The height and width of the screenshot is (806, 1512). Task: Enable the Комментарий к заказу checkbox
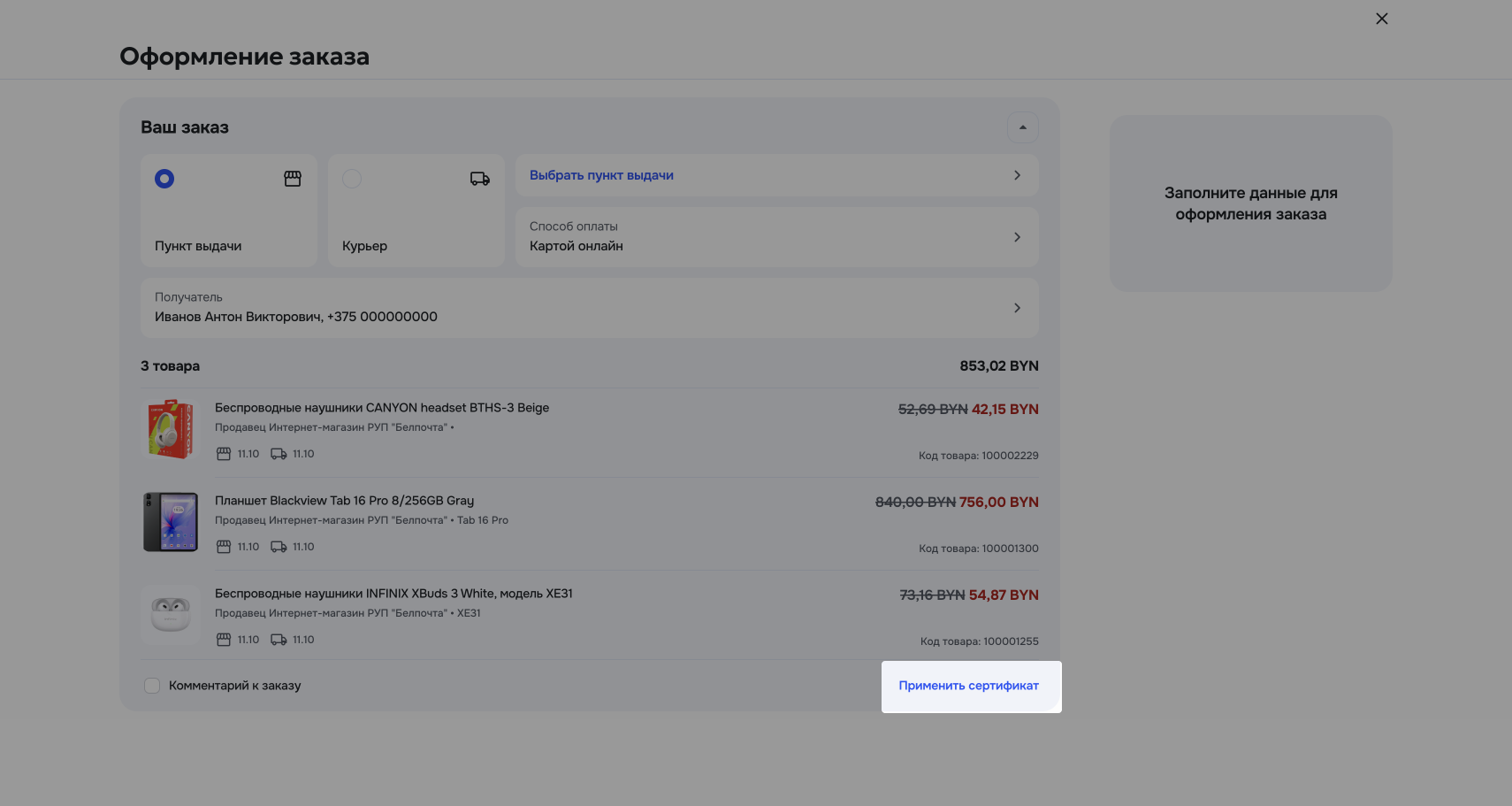[152, 686]
